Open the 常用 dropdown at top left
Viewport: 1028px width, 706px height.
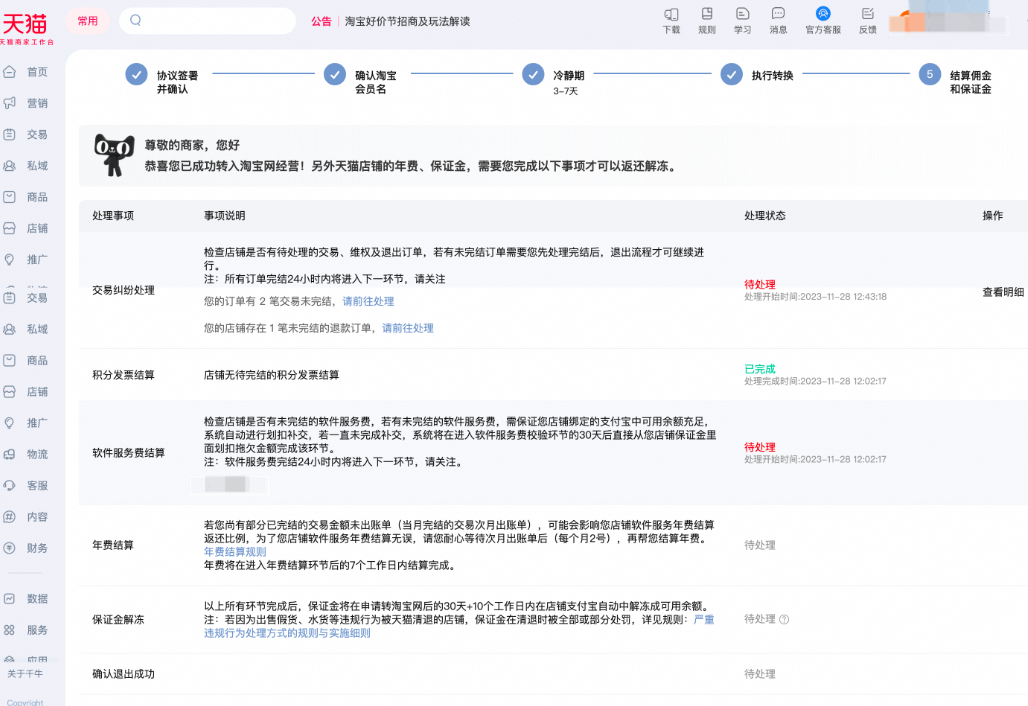88,20
